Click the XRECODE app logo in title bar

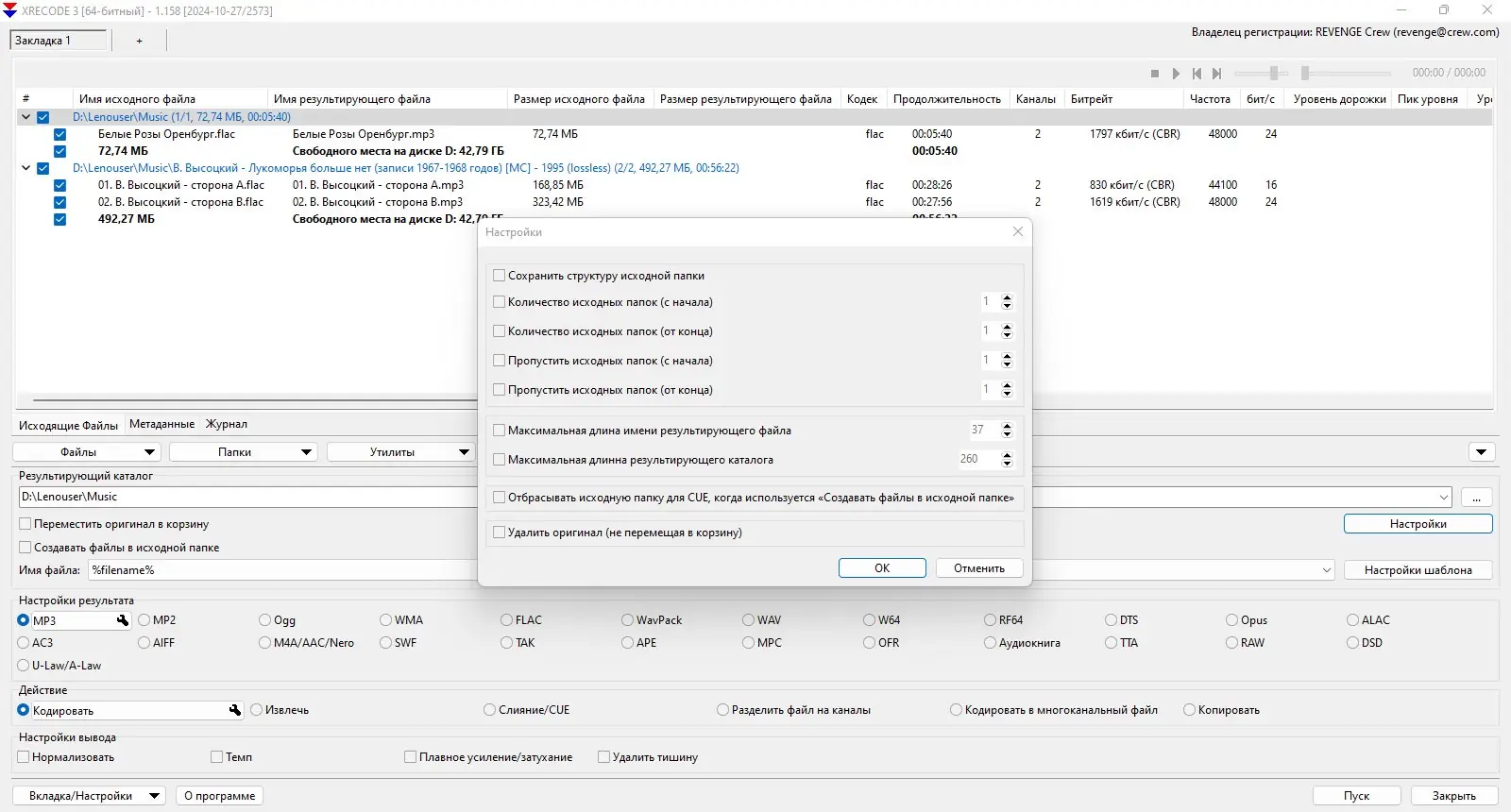[10, 10]
